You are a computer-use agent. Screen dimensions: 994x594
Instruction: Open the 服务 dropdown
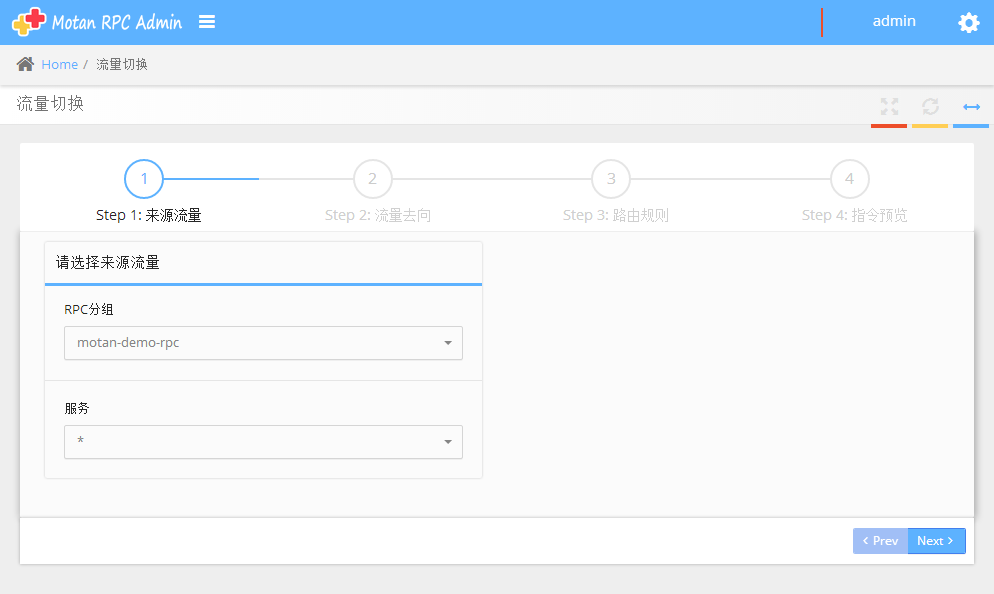point(263,442)
